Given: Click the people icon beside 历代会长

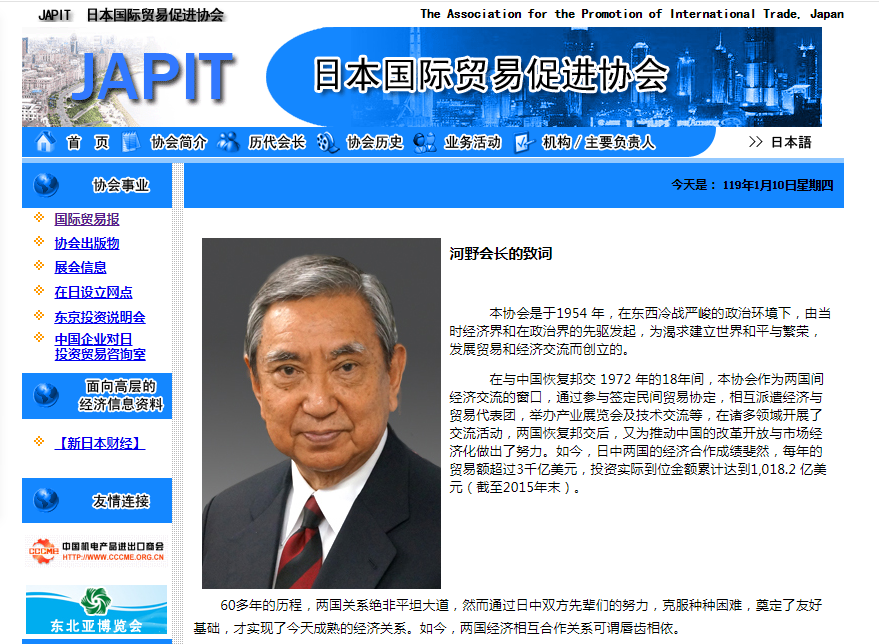Looking at the screenshot, I should [x=228, y=142].
